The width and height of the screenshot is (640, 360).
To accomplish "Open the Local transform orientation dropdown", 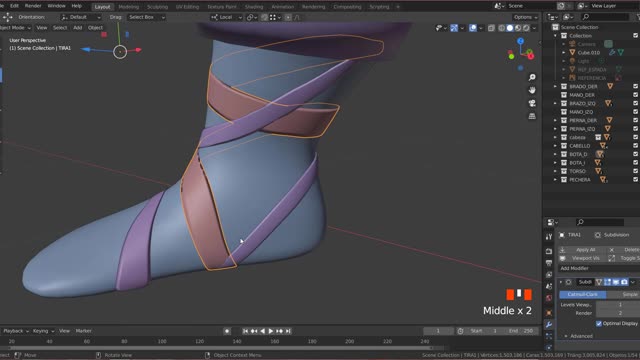I will tap(227, 17).
